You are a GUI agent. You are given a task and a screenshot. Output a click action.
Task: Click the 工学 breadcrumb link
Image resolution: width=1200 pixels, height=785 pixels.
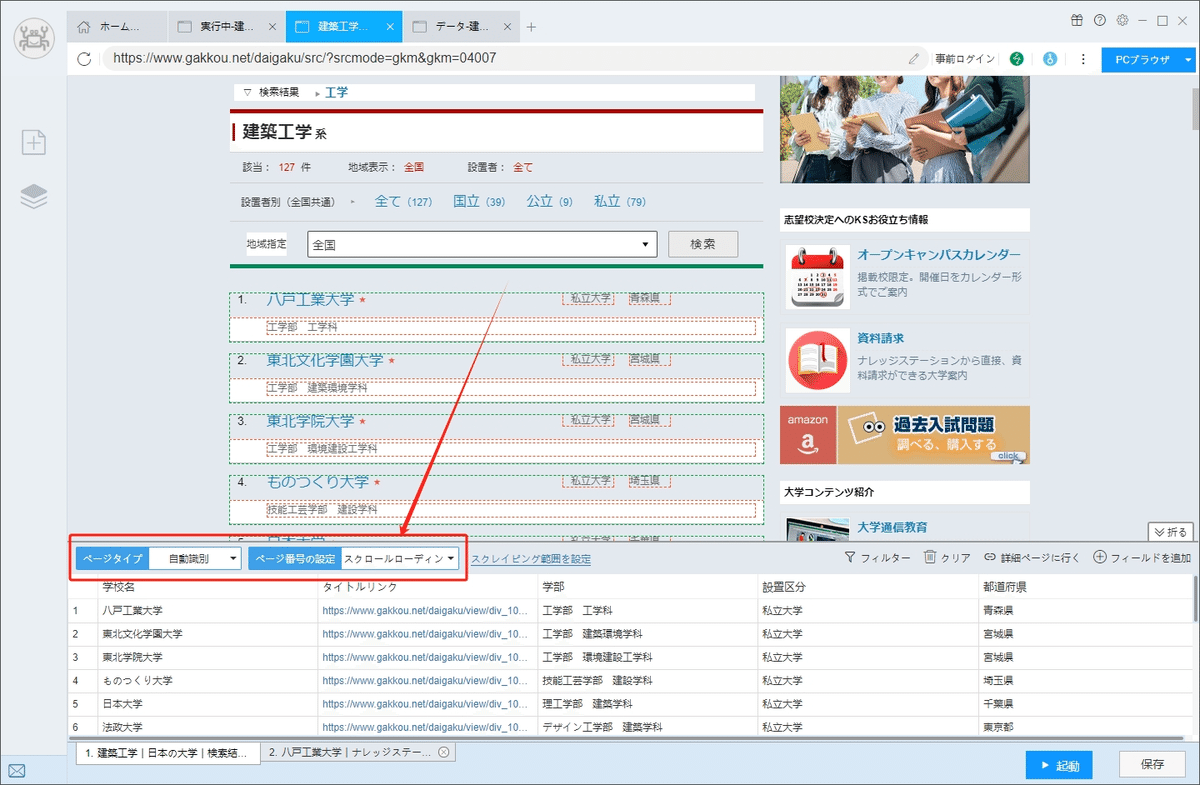pos(336,92)
